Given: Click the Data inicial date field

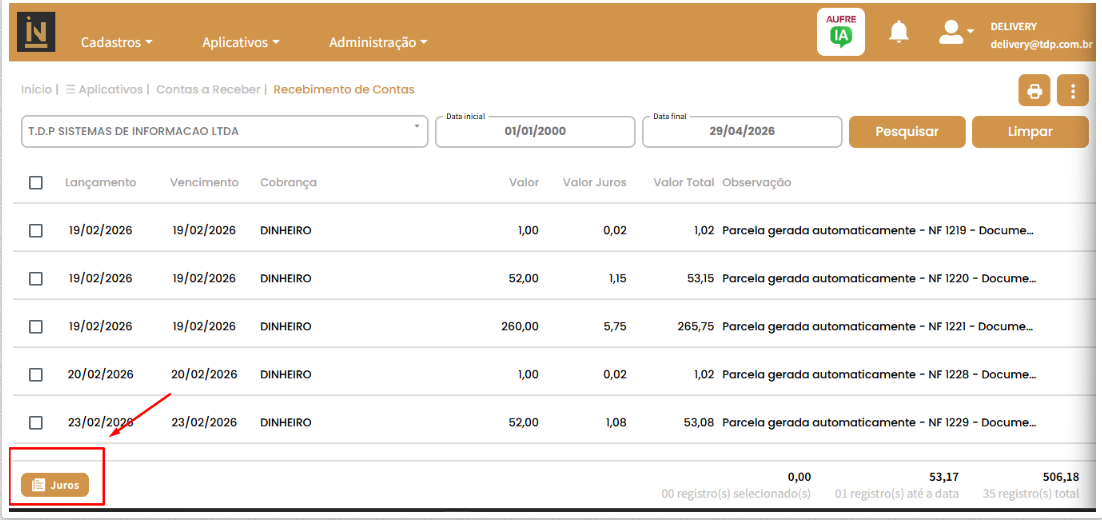Looking at the screenshot, I should pyautogui.click(x=536, y=131).
